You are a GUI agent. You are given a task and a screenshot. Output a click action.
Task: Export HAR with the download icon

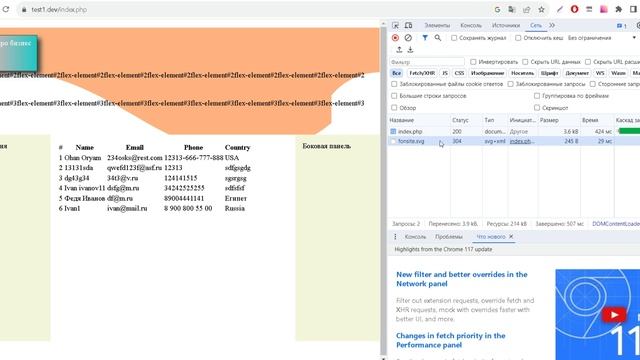[x=410, y=49]
